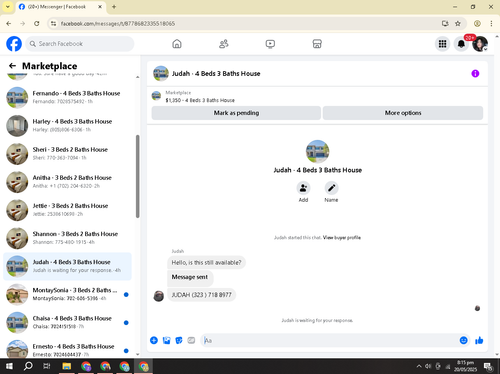Open MontaySonia 3 Beds 2 Baths chat
This screenshot has width=500, height=374.
[x=67, y=294]
